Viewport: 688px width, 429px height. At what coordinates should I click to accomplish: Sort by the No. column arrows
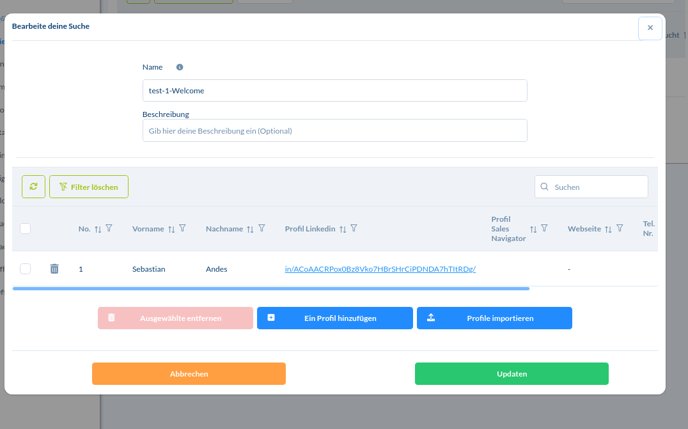pos(98,229)
